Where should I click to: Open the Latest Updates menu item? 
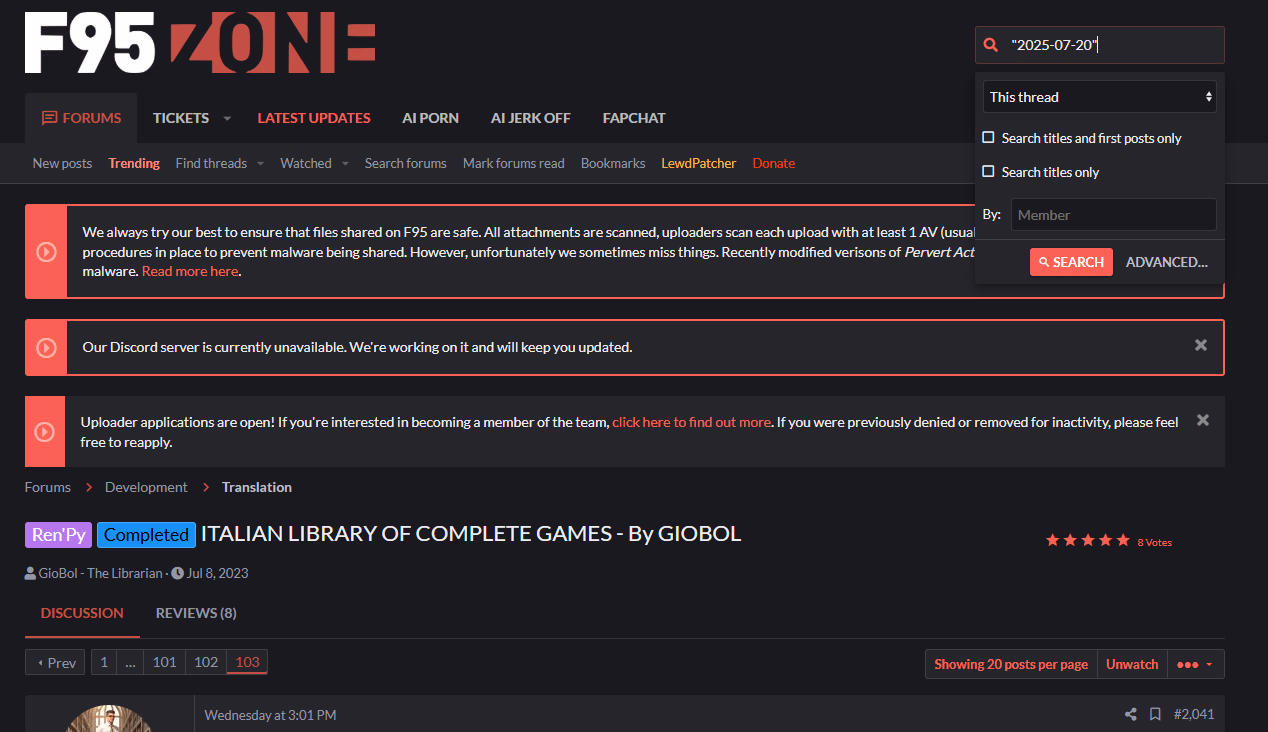click(x=314, y=118)
